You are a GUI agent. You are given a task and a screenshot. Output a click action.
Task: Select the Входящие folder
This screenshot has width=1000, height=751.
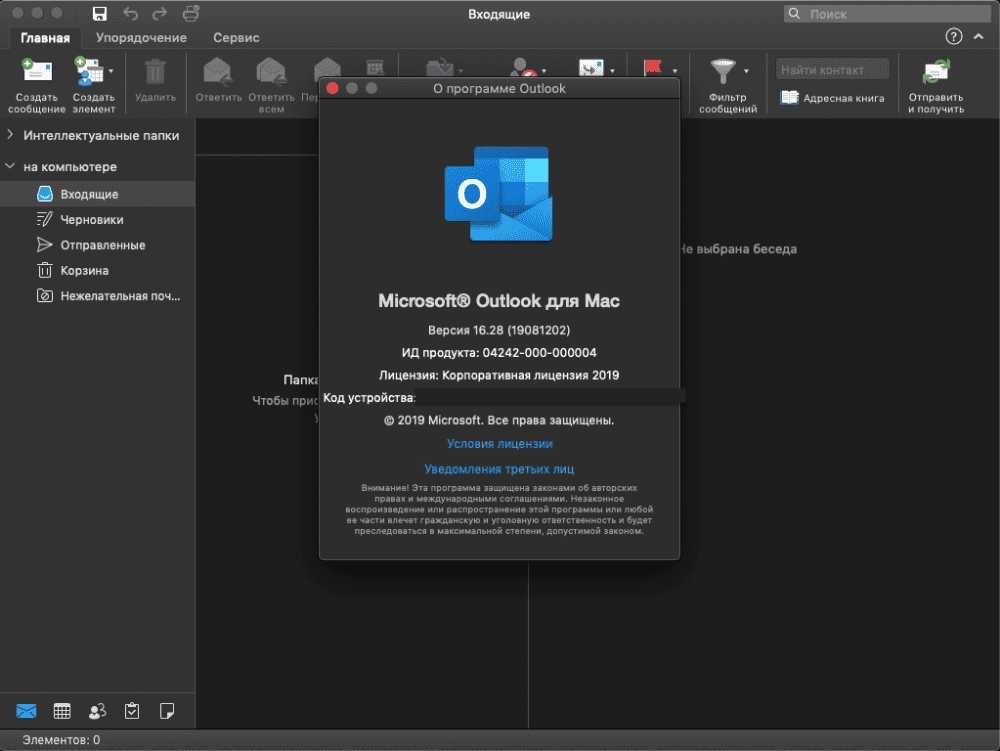point(97,194)
